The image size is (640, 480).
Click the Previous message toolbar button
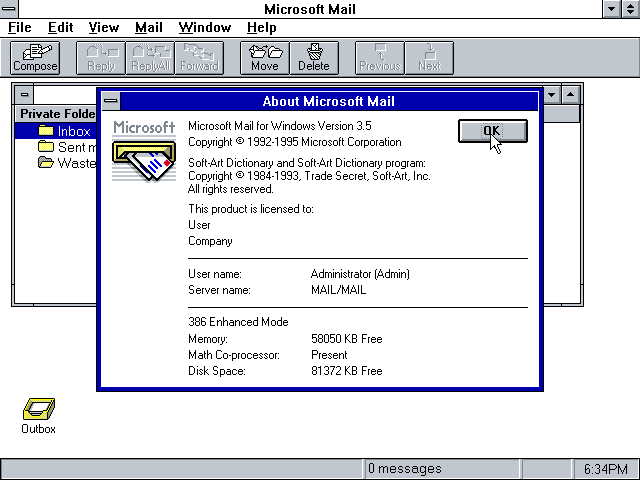point(380,58)
